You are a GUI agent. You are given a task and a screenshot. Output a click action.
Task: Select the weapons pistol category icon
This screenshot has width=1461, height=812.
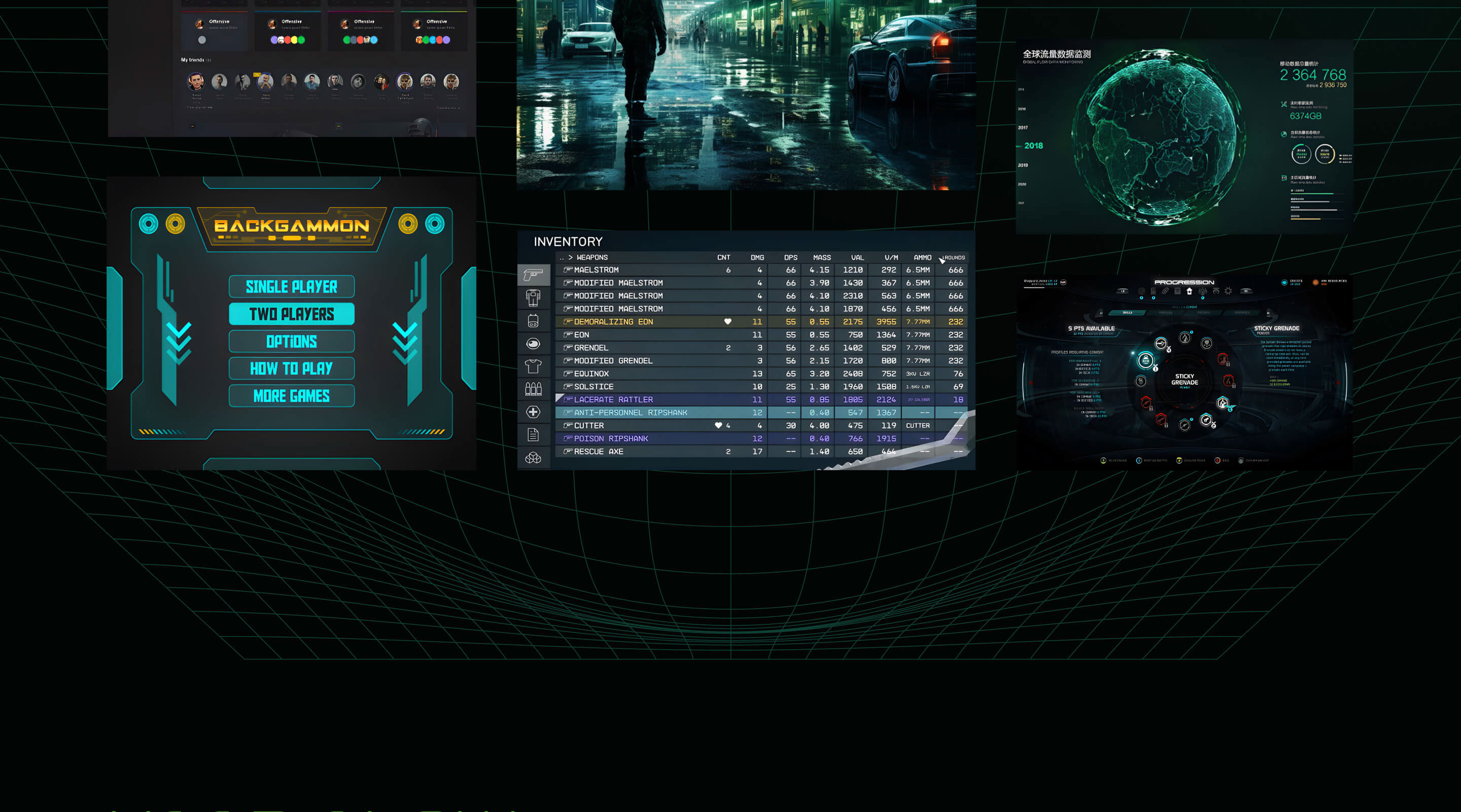coord(533,275)
